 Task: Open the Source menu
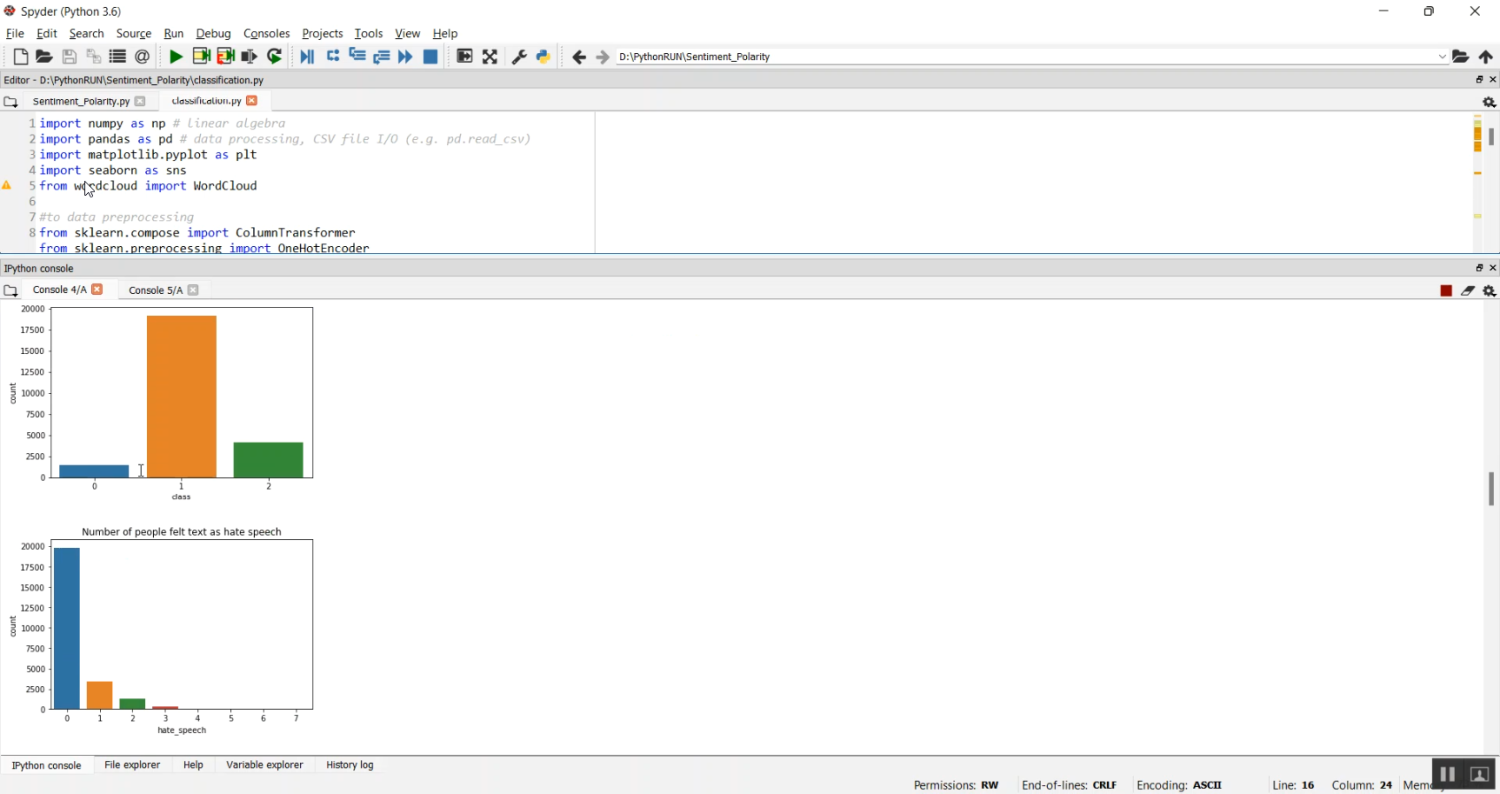[x=134, y=33]
